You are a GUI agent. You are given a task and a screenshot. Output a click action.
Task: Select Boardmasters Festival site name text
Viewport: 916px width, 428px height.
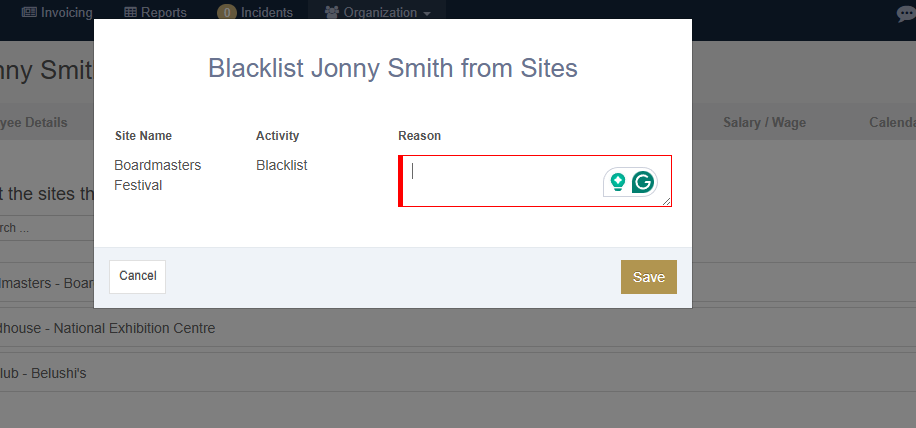coord(157,175)
